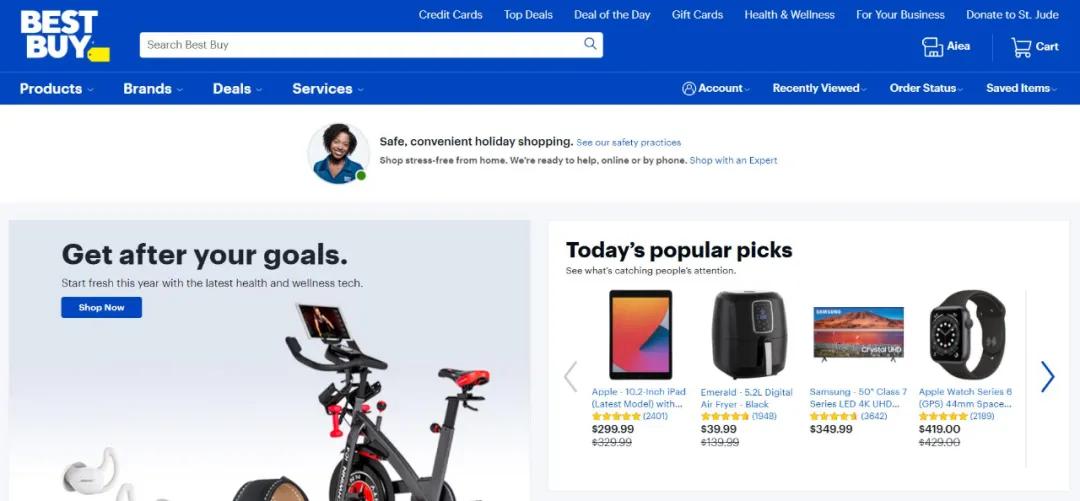Open the Gift Cards page
Screen dimensions: 1080x501
[697, 14]
